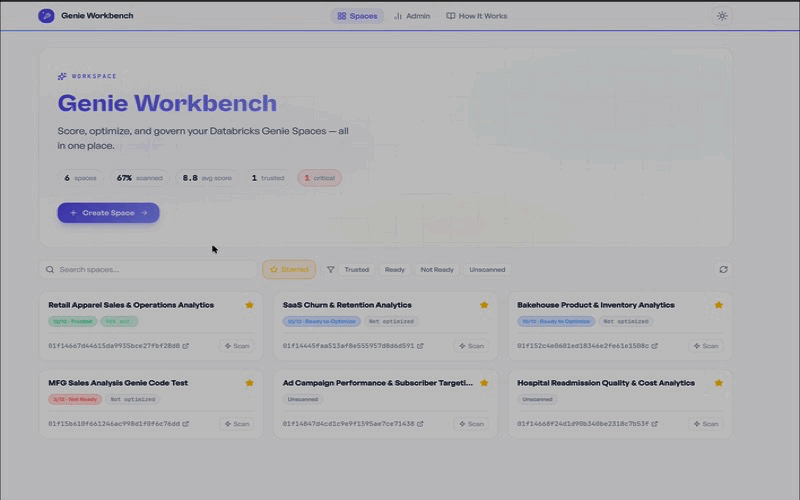Open the How It Works tab

pyautogui.click(x=477, y=16)
